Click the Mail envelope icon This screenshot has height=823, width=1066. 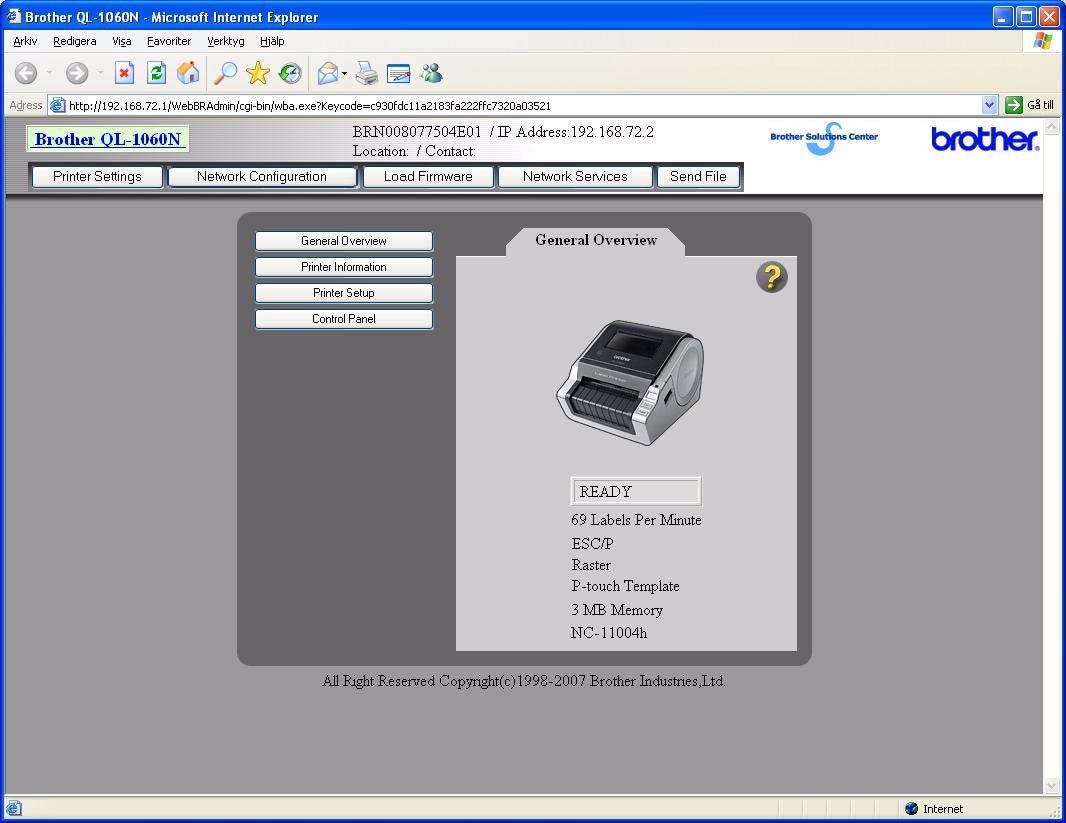point(328,73)
